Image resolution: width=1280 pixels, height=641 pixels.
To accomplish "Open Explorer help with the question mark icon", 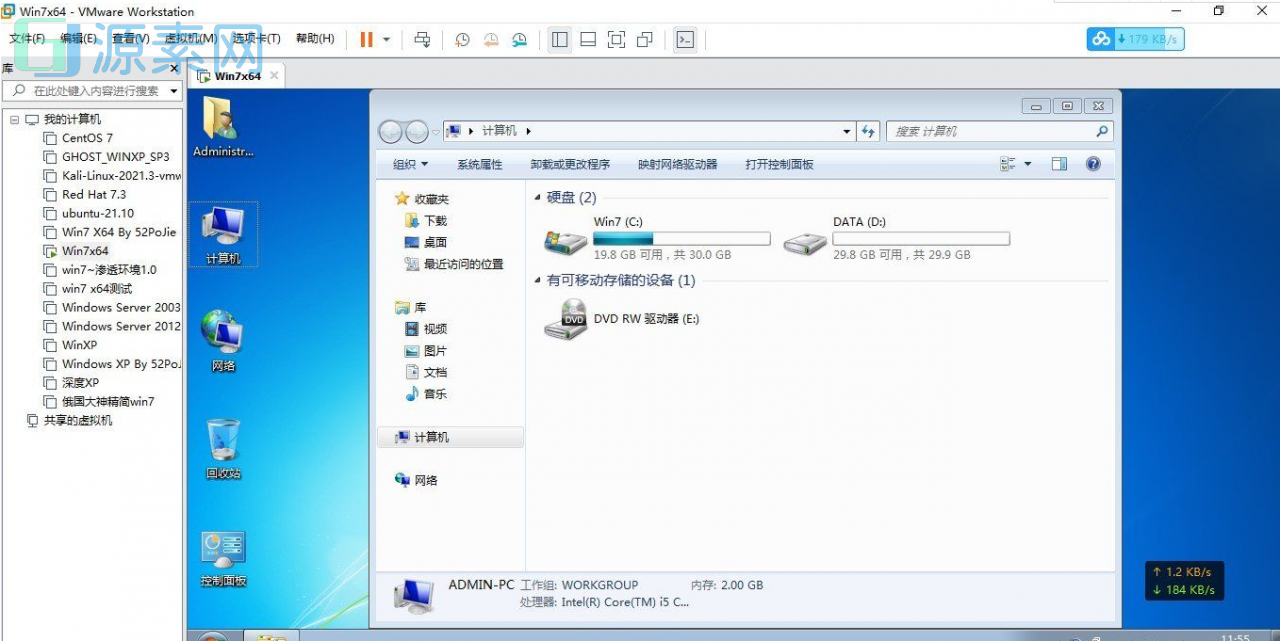I will [1093, 163].
